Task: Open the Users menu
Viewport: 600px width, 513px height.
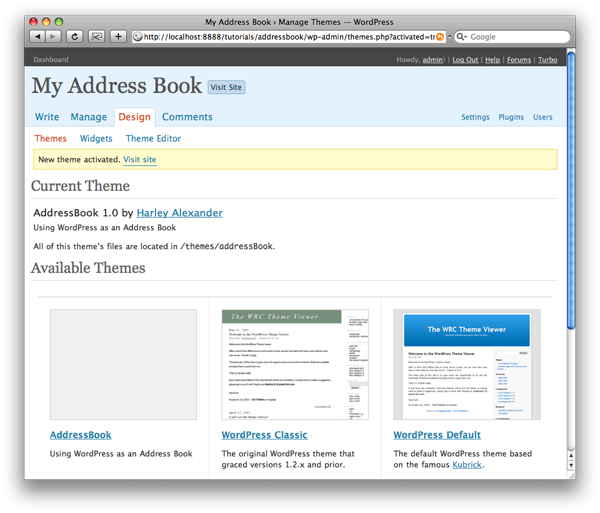Action: (x=543, y=117)
